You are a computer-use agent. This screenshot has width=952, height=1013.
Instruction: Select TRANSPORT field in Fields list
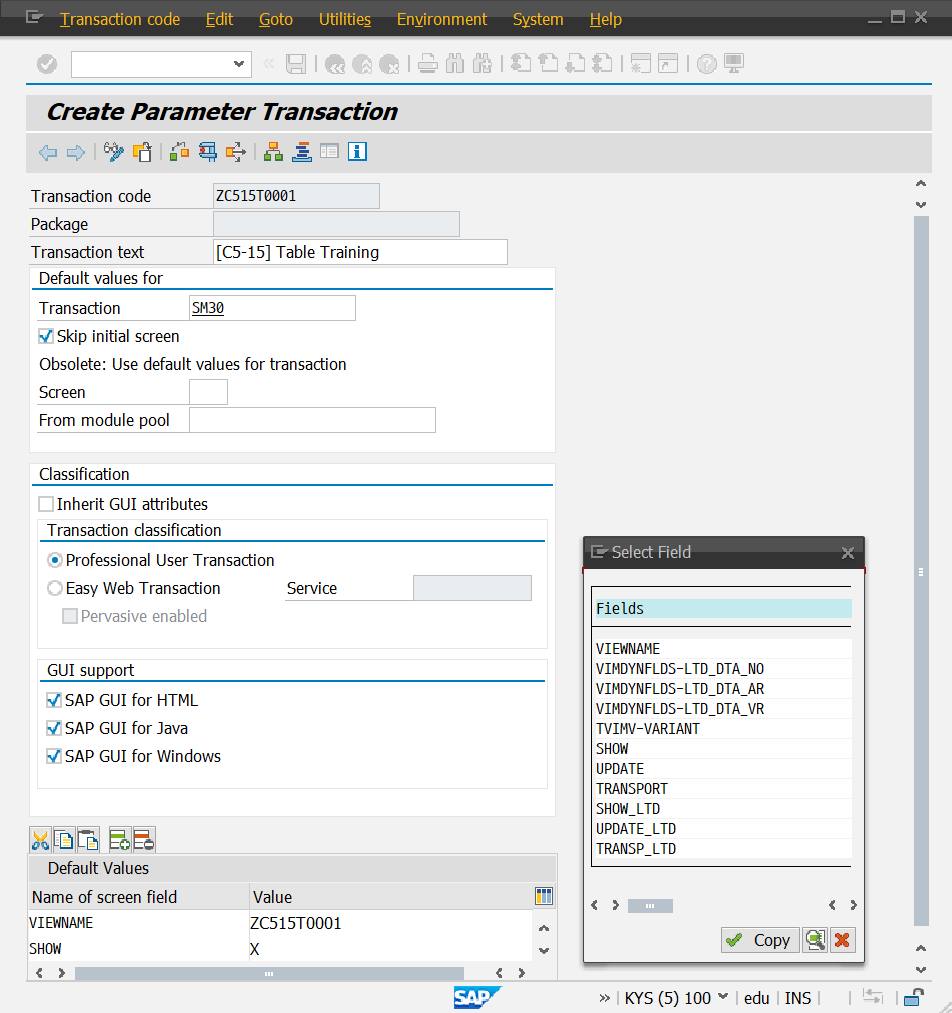[x=723, y=789]
